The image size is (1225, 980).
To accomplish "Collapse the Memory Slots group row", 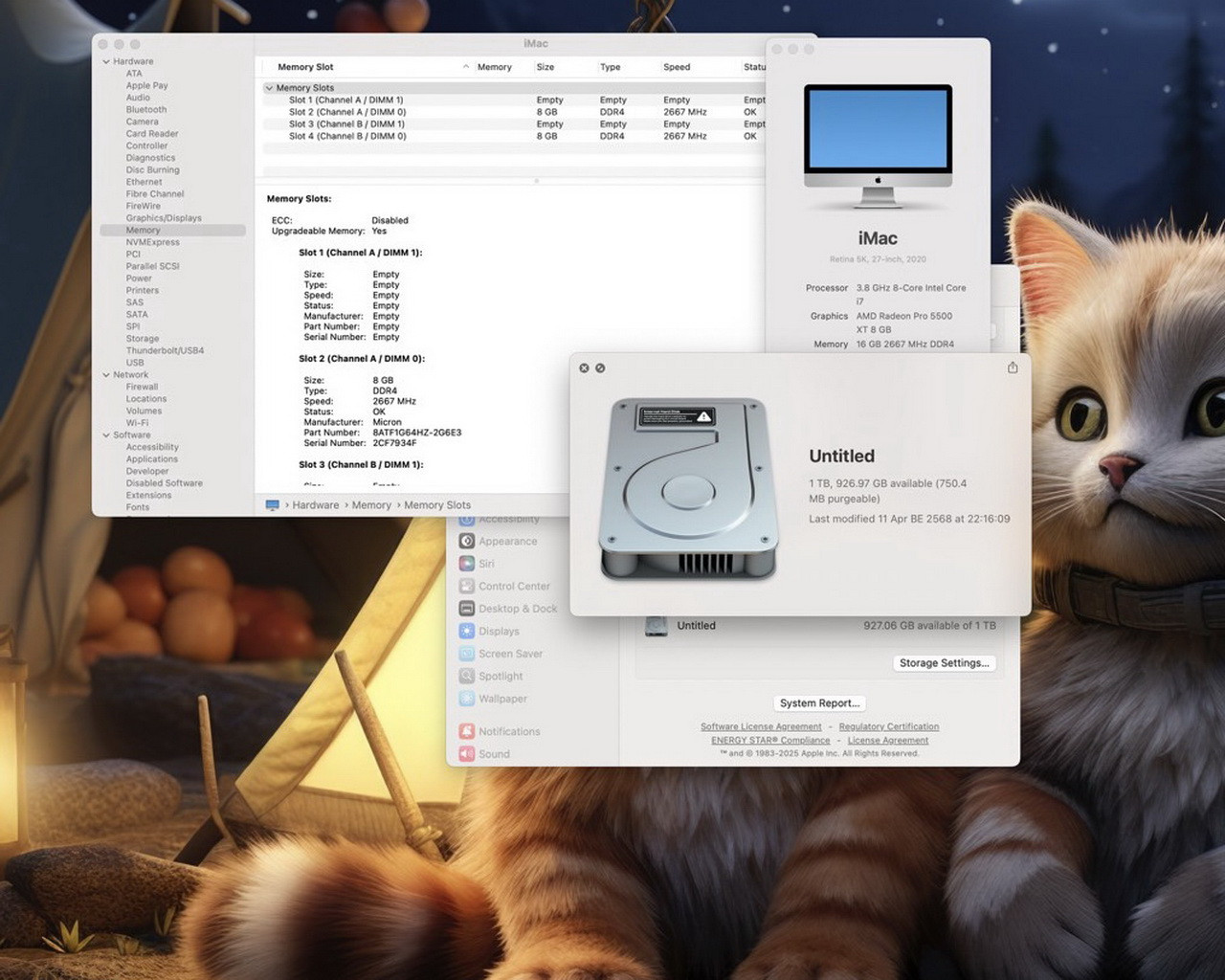I will (x=269, y=88).
